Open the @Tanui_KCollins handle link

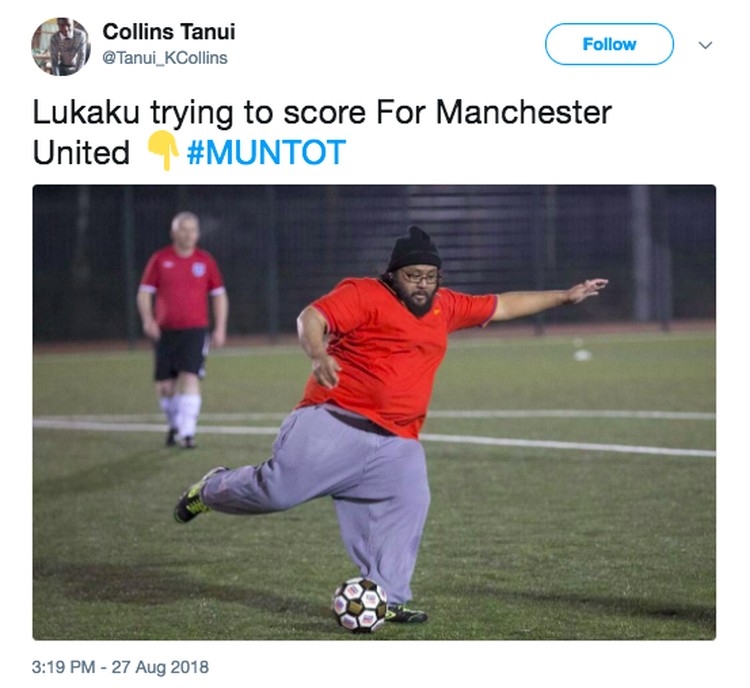165,58
